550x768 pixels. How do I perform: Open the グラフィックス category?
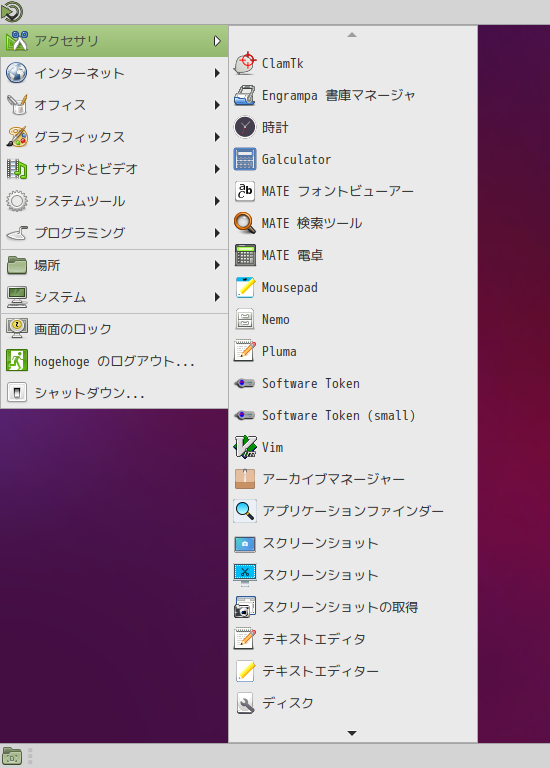coord(114,137)
